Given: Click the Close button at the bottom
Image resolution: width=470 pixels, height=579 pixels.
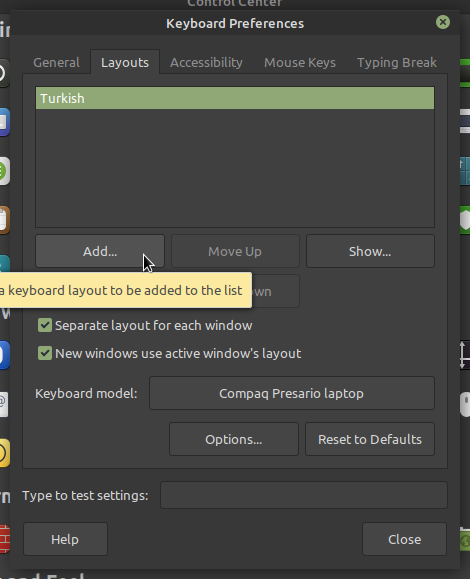Looking at the screenshot, I should pos(404,539).
